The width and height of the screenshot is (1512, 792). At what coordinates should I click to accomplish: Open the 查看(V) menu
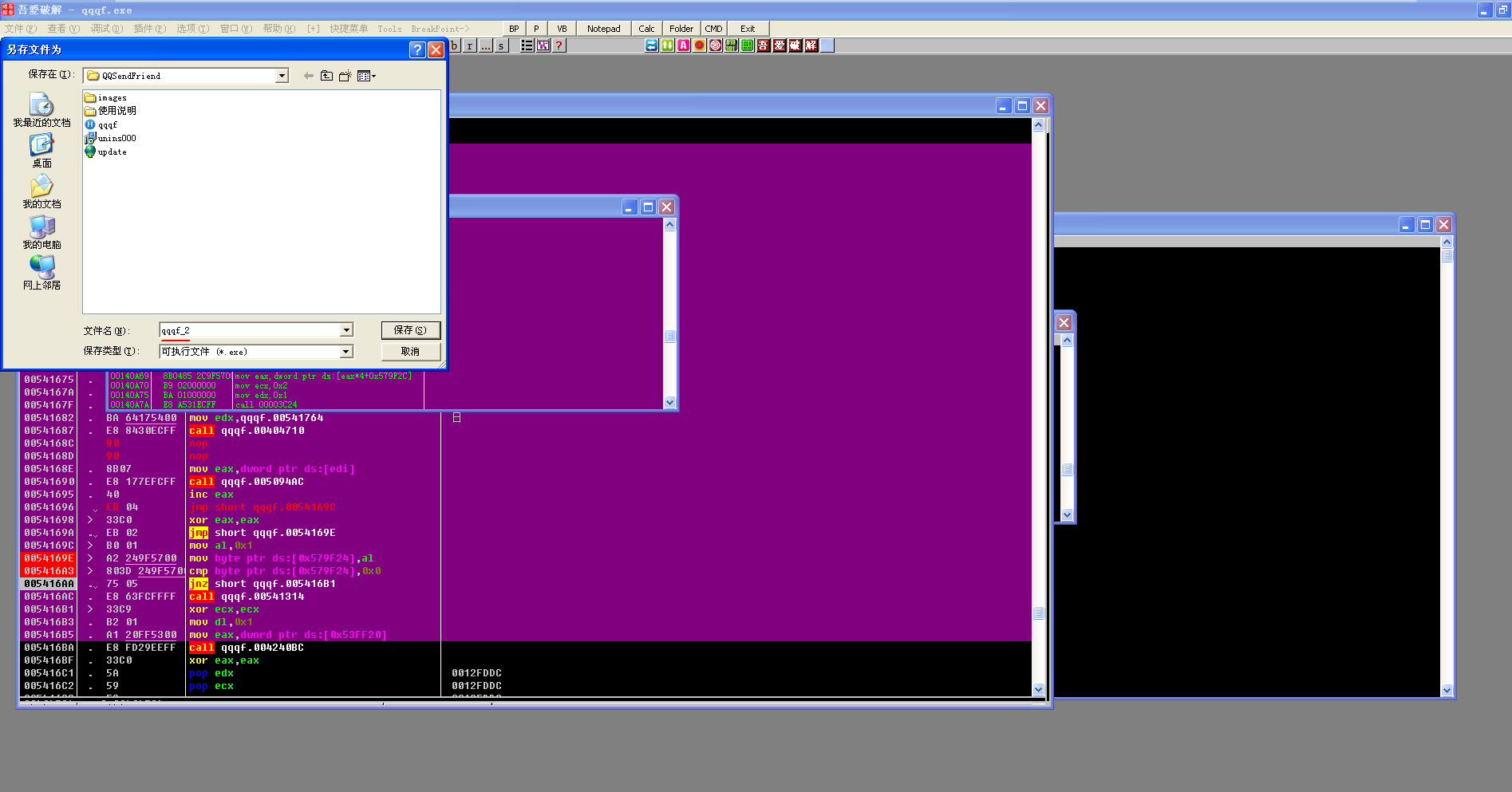pyautogui.click(x=64, y=29)
